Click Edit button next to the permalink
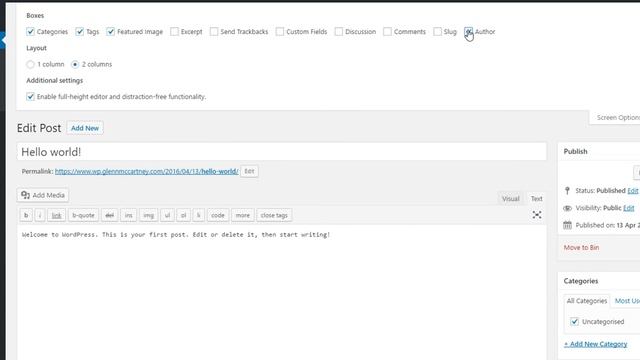This screenshot has height=360, width=640. coord(249,171)
